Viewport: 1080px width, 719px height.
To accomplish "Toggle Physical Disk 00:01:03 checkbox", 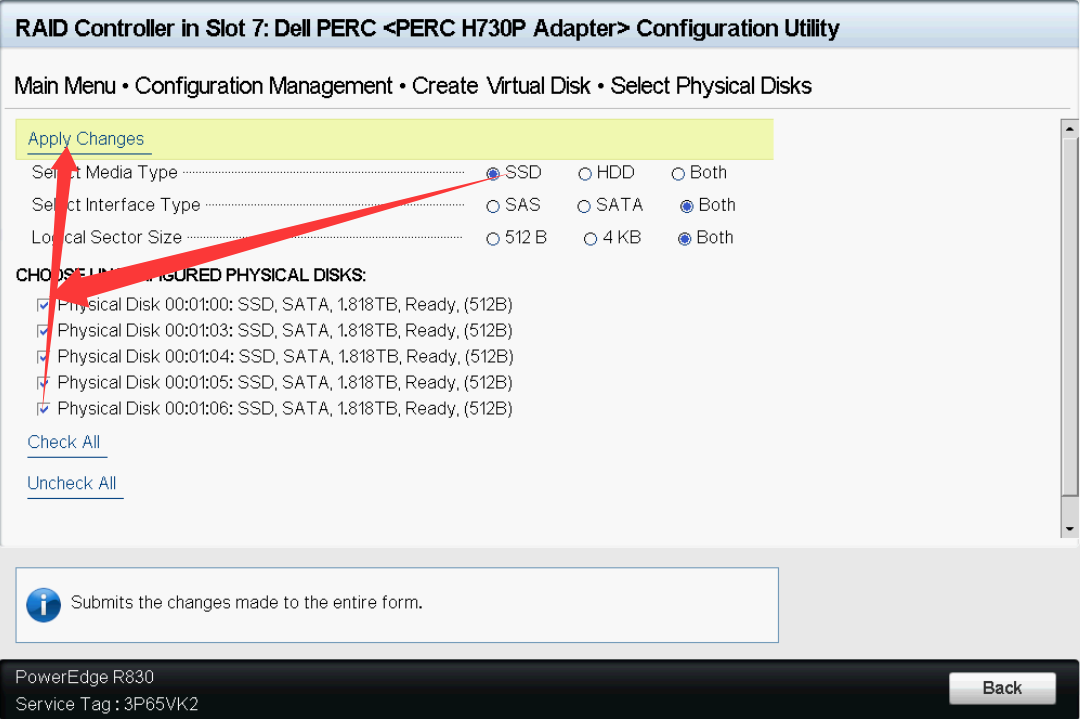I will point(43,331).
